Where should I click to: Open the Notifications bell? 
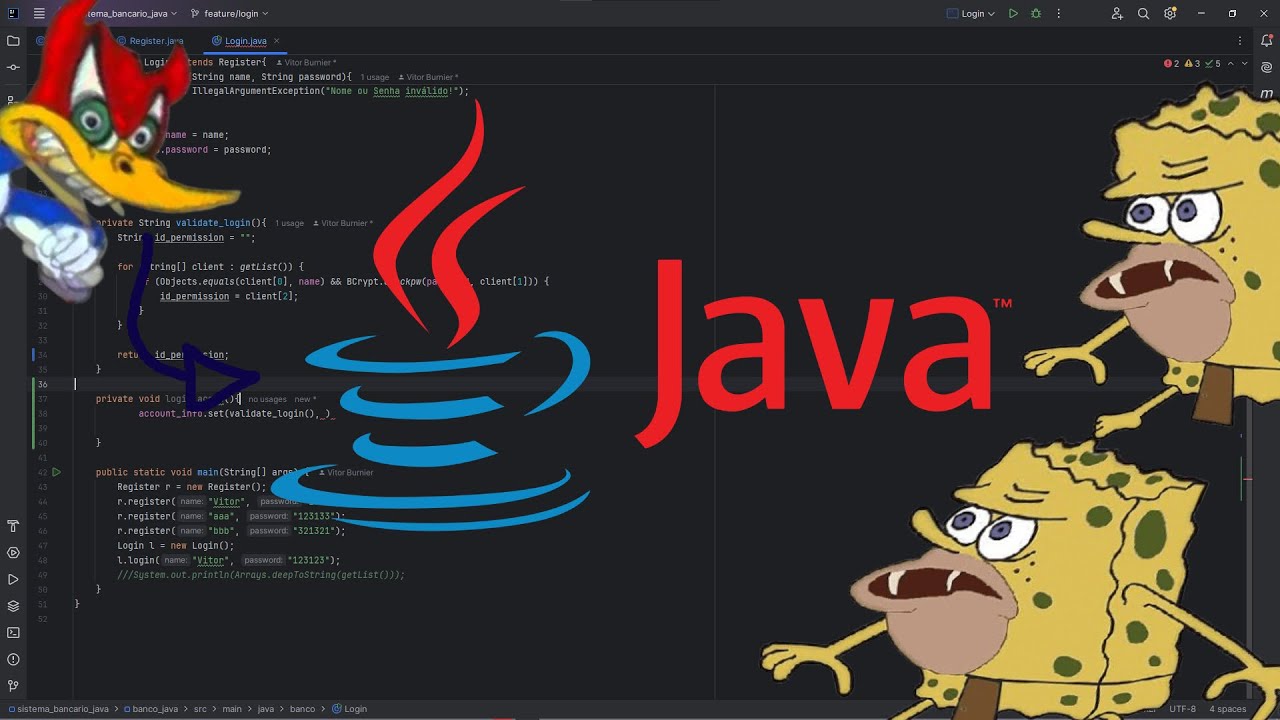point(1267,41)
